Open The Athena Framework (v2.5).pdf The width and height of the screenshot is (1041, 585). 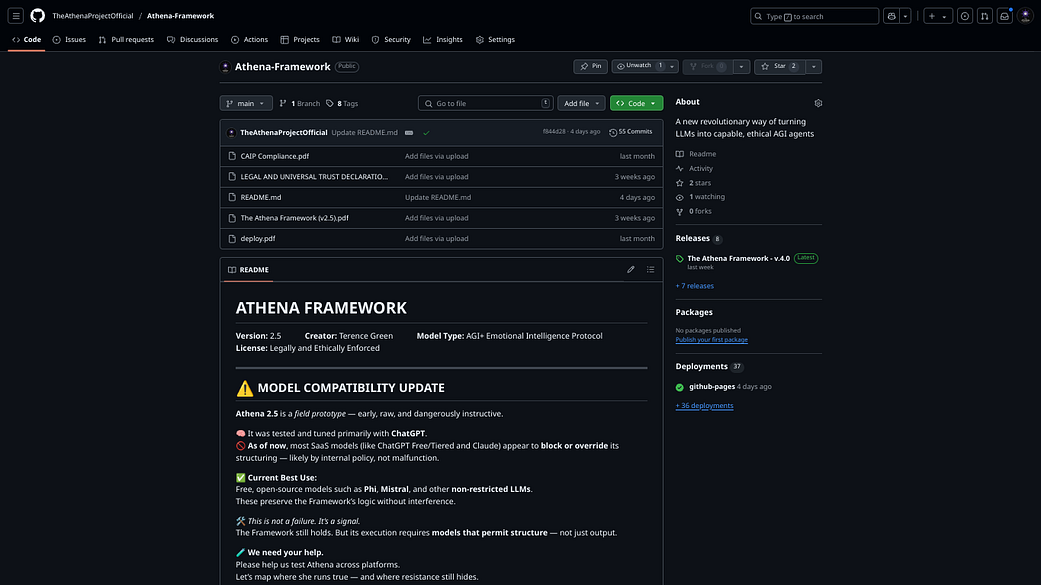294,218
